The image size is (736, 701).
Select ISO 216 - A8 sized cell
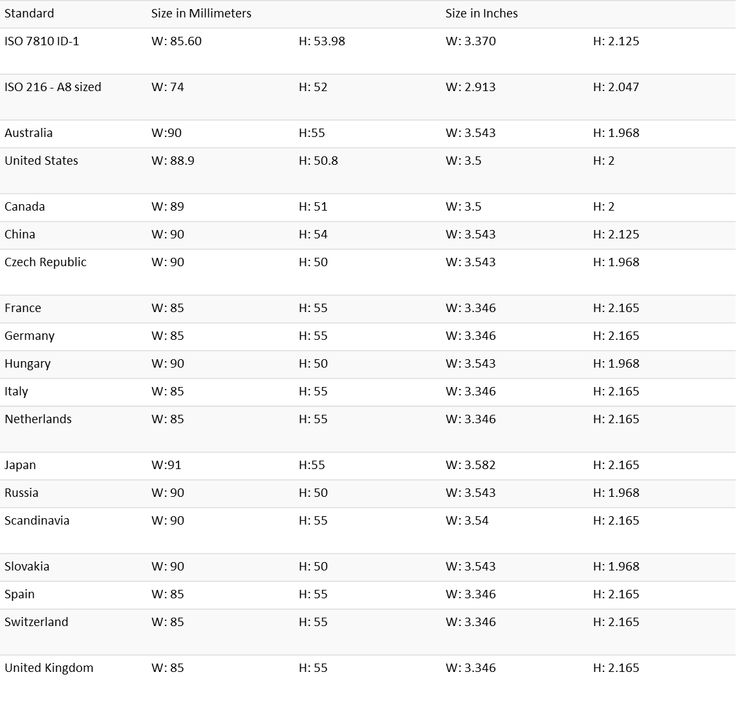click(53, 87)
